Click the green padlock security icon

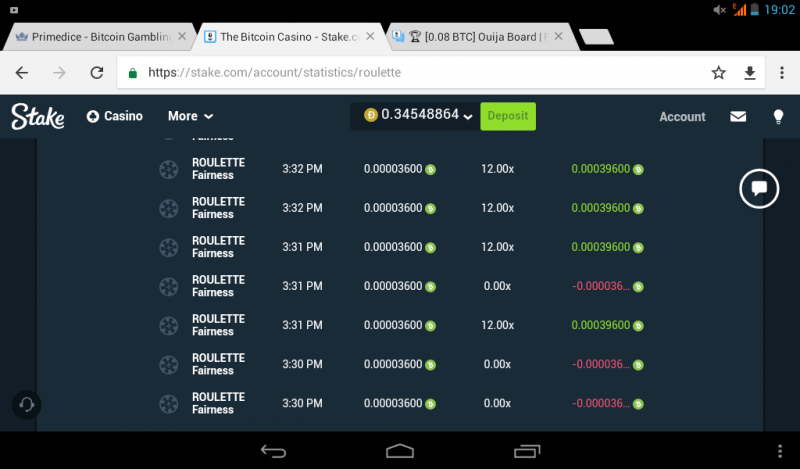click(x=133, y=73)
